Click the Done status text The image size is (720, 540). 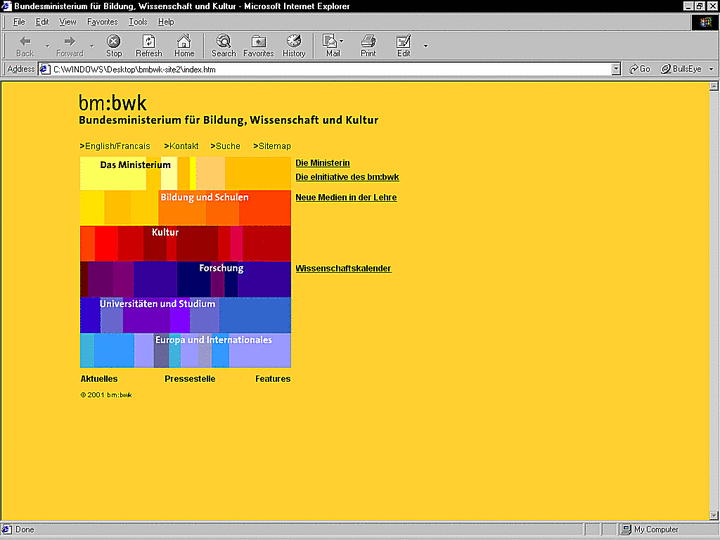[24, 529]
